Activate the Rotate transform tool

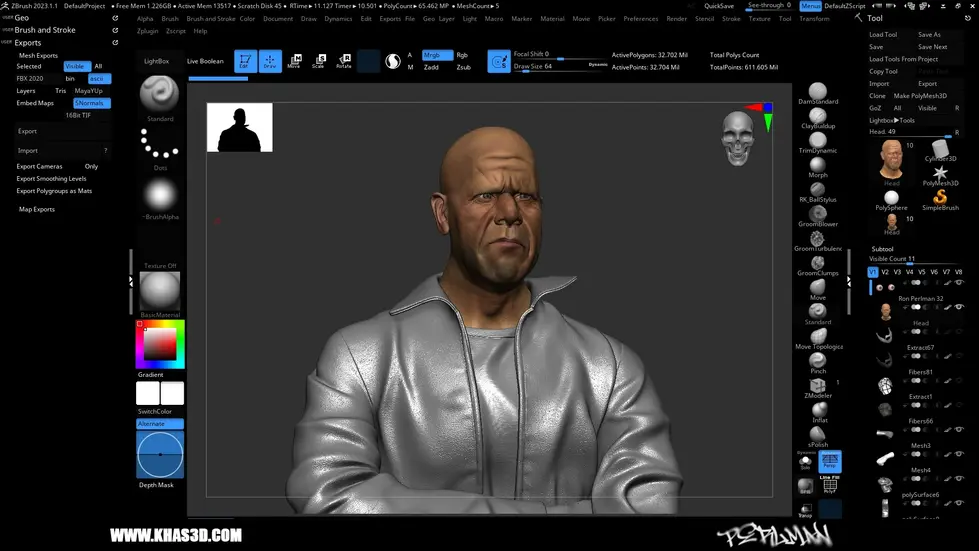pyautogui.click(x=343, y=61)
